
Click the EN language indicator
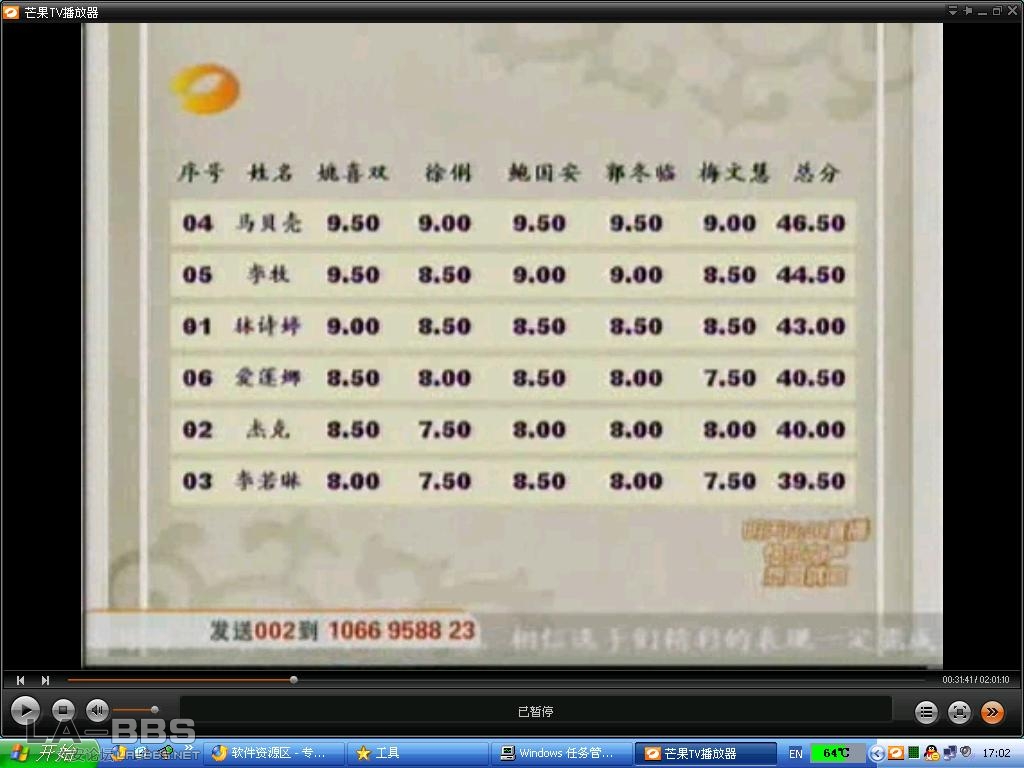pyautogui.click(x=796, y=753)
